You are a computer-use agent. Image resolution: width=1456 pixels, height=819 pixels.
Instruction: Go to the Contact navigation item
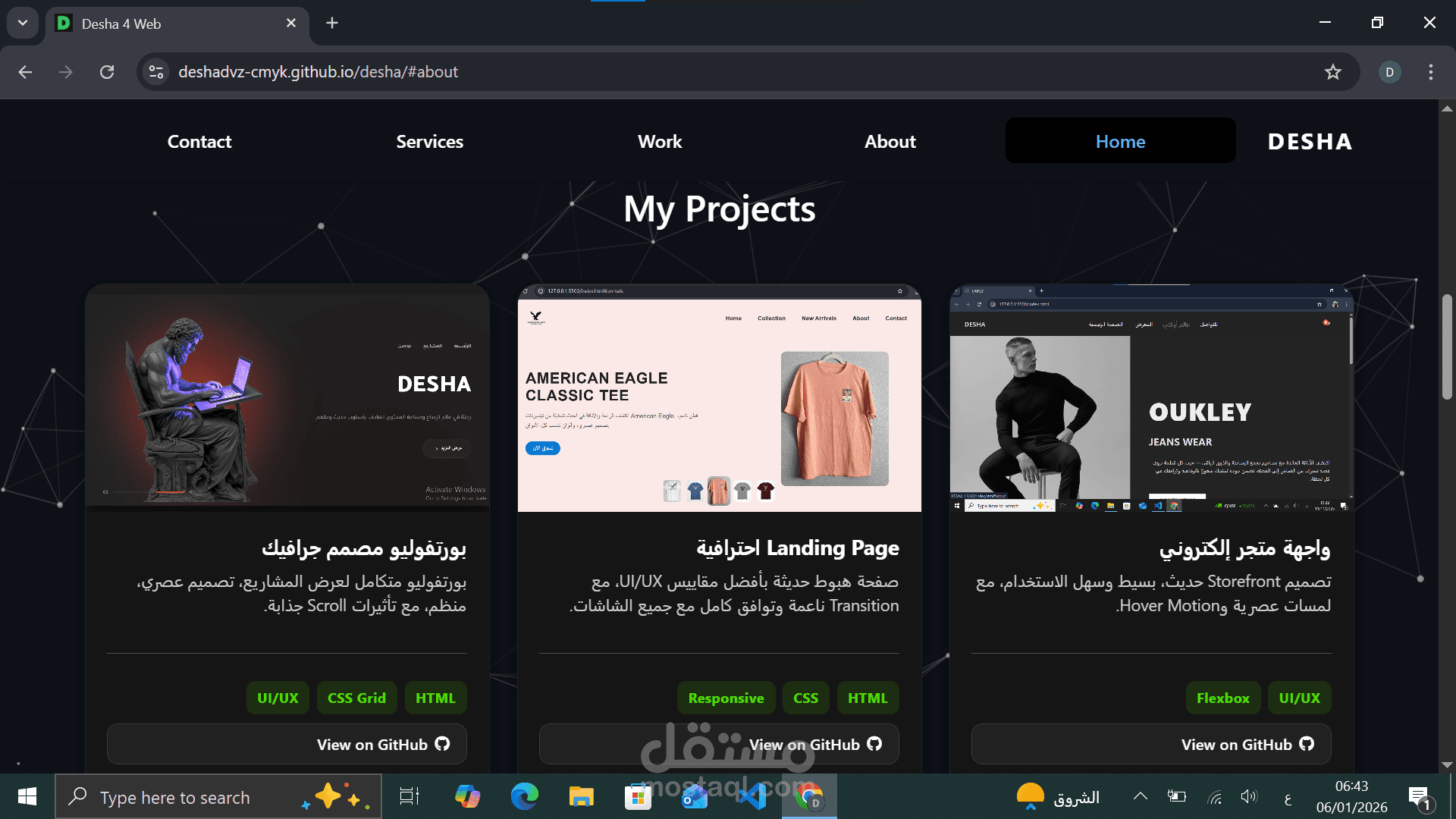[199, 142]
